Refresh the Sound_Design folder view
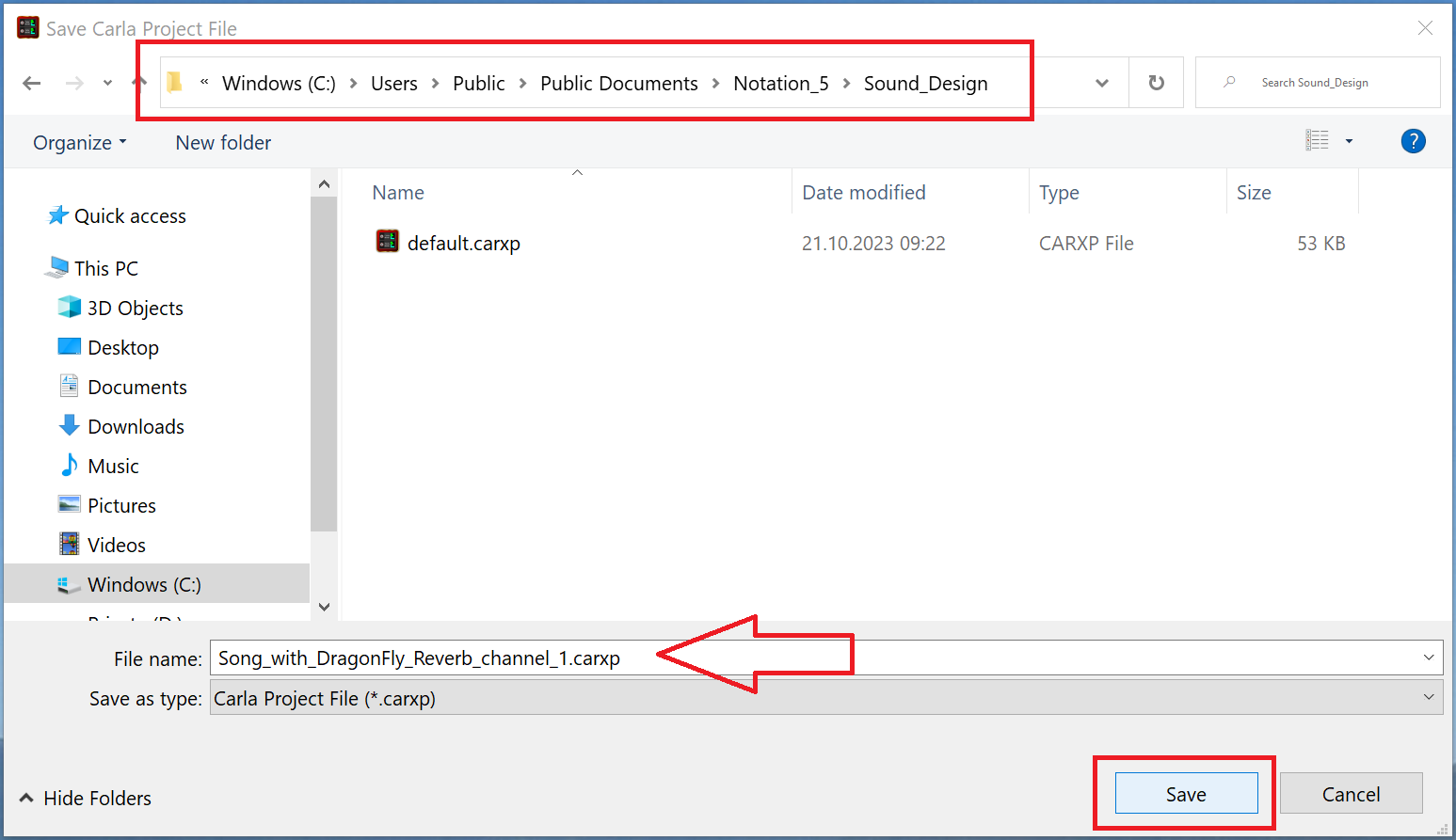The height and width of the screenshot is (840, 1456). pos(1156,83)
